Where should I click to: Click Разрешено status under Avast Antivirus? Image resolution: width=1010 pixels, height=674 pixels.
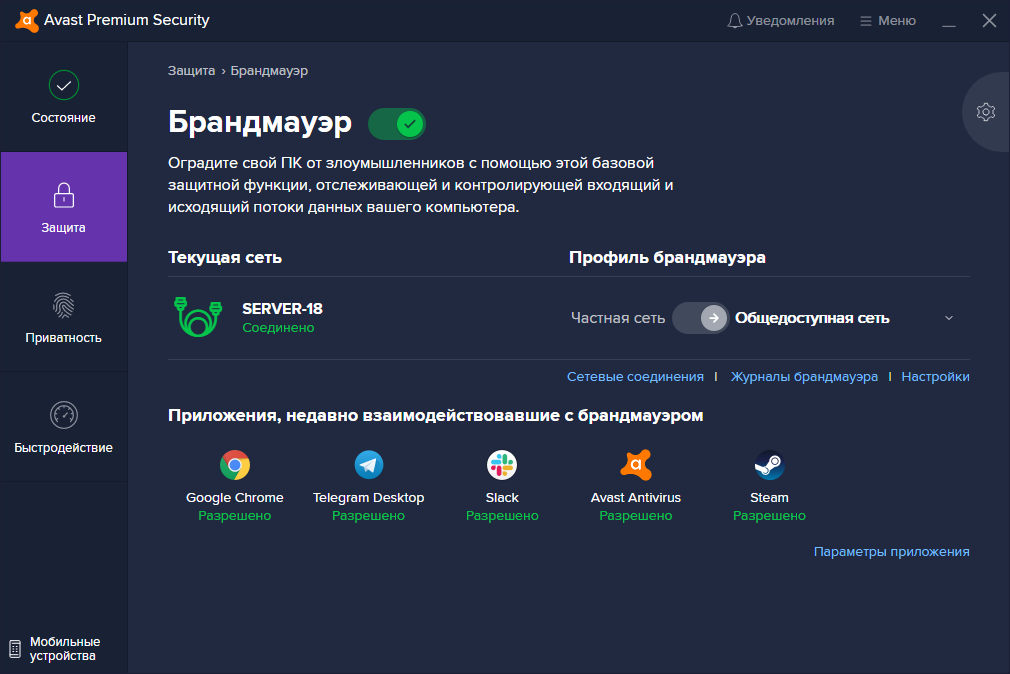tap(636, 515)
